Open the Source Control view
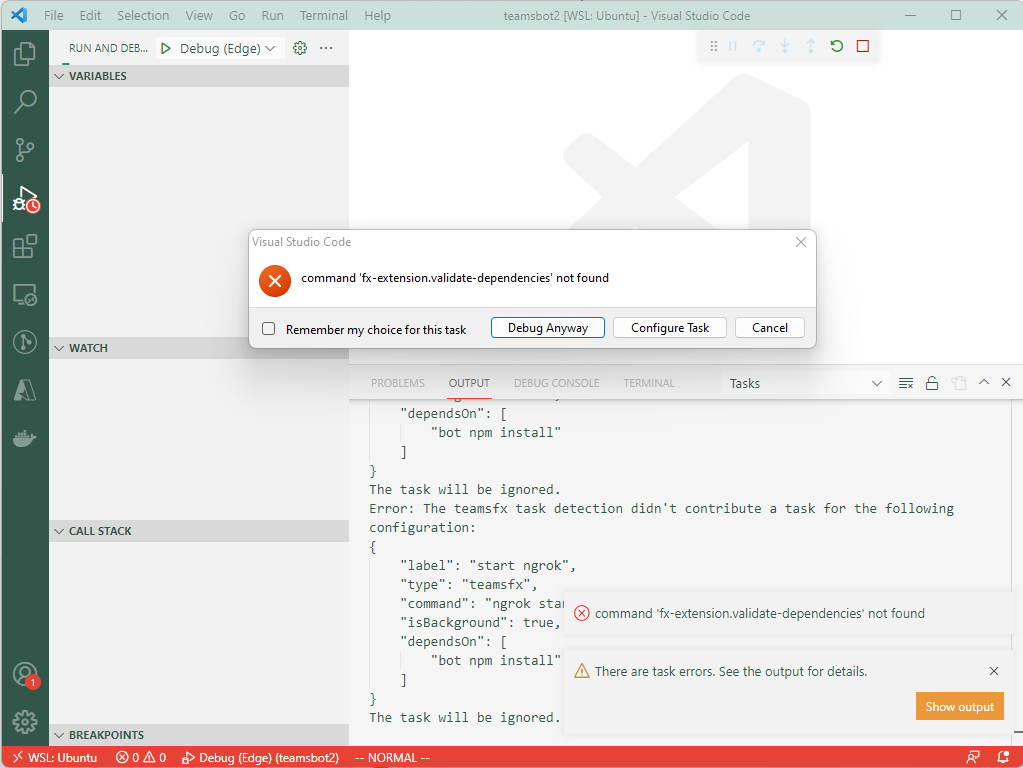1023x768 pixels. coord(24,150)
